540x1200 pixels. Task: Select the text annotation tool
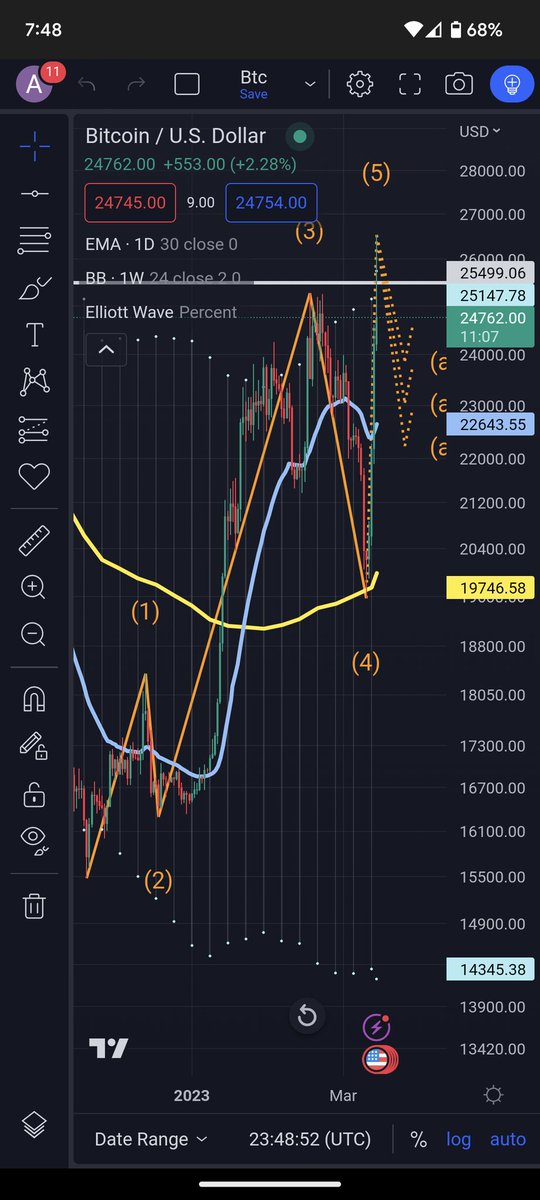click(x=34, y=334)
